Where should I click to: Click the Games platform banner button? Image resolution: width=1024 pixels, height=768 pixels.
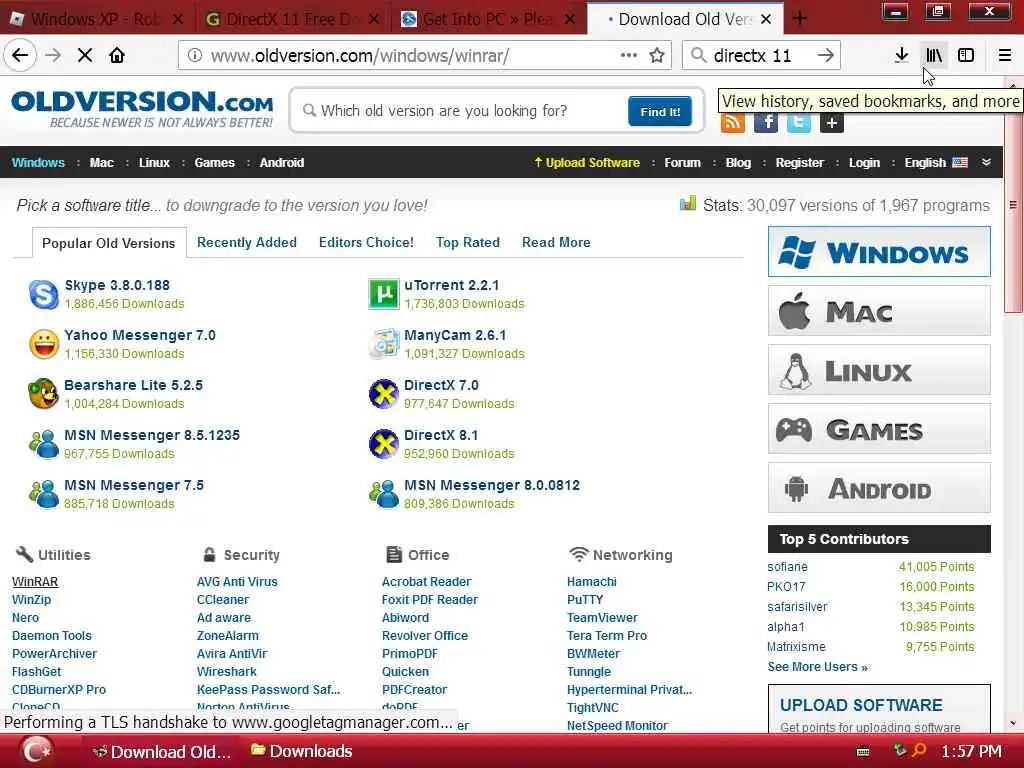click(x=879, y=429)
